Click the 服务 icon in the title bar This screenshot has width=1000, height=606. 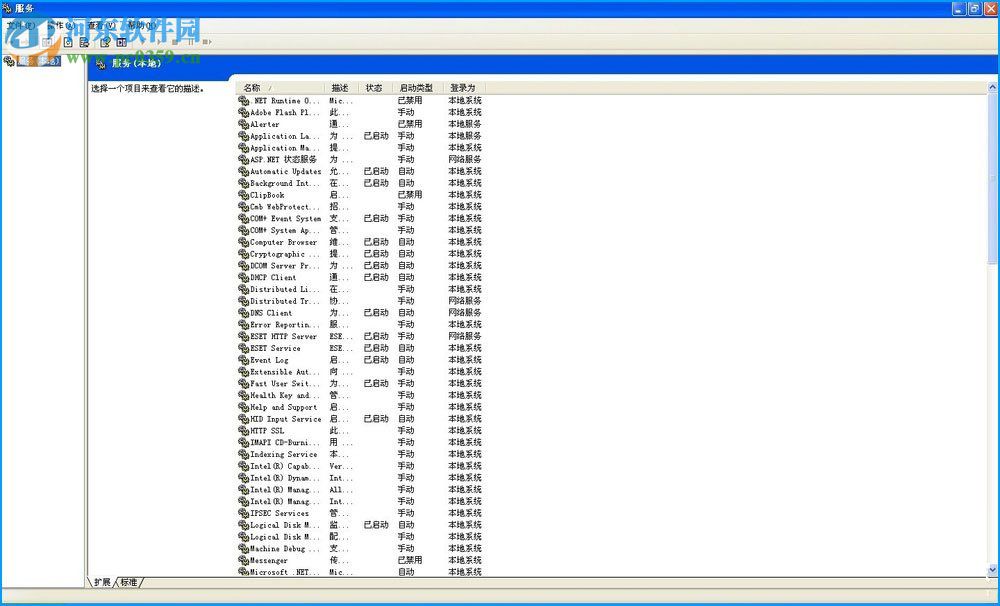coord(7,8)
